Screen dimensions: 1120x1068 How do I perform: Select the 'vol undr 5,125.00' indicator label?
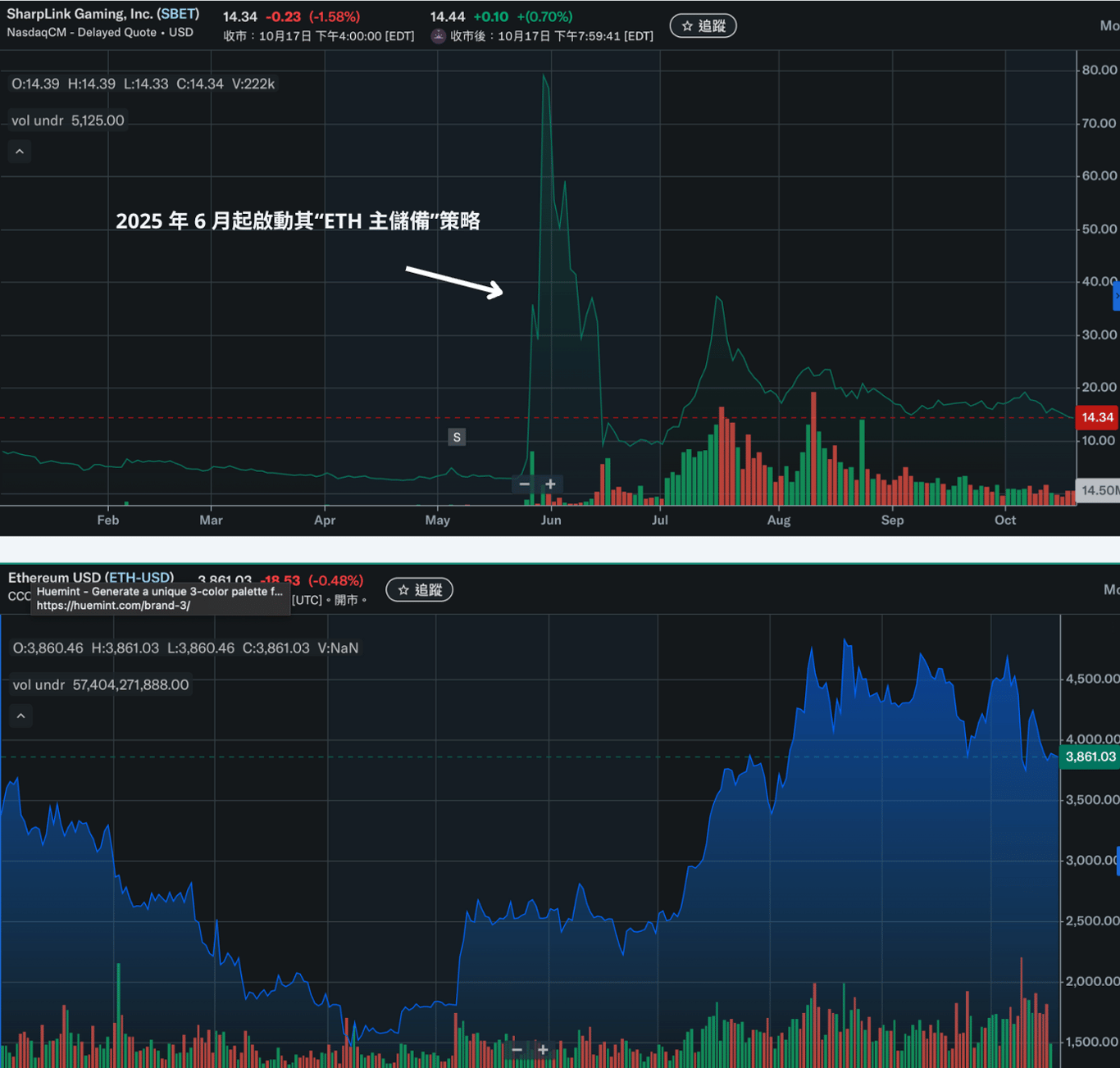(x=68, y=120)
